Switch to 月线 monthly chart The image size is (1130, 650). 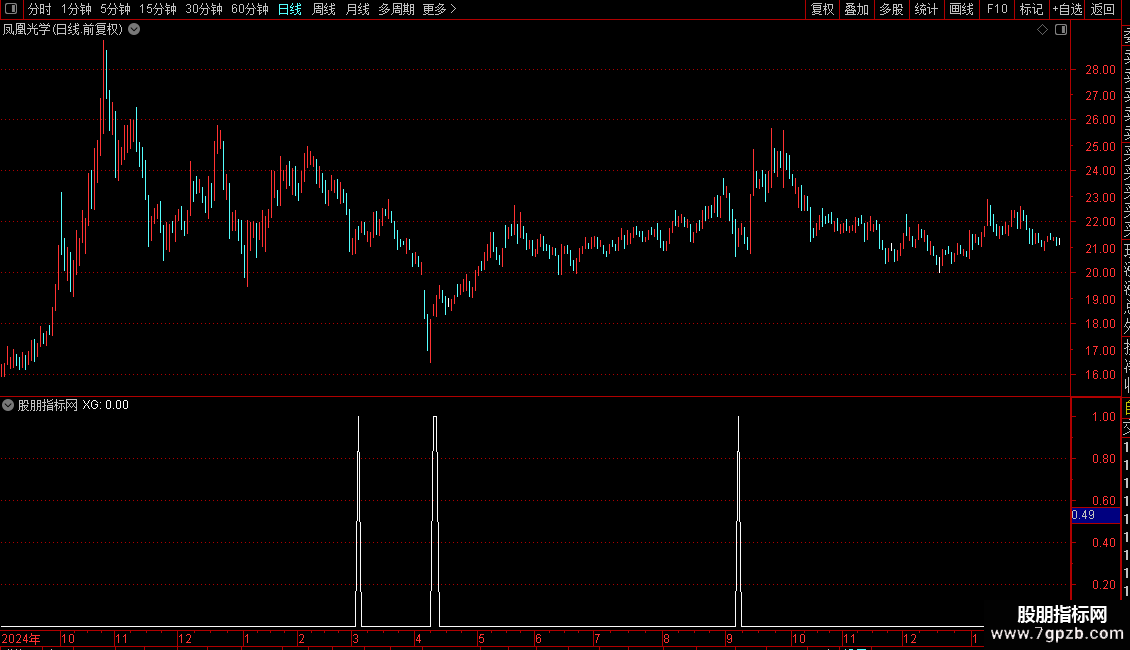coord(357,9)
